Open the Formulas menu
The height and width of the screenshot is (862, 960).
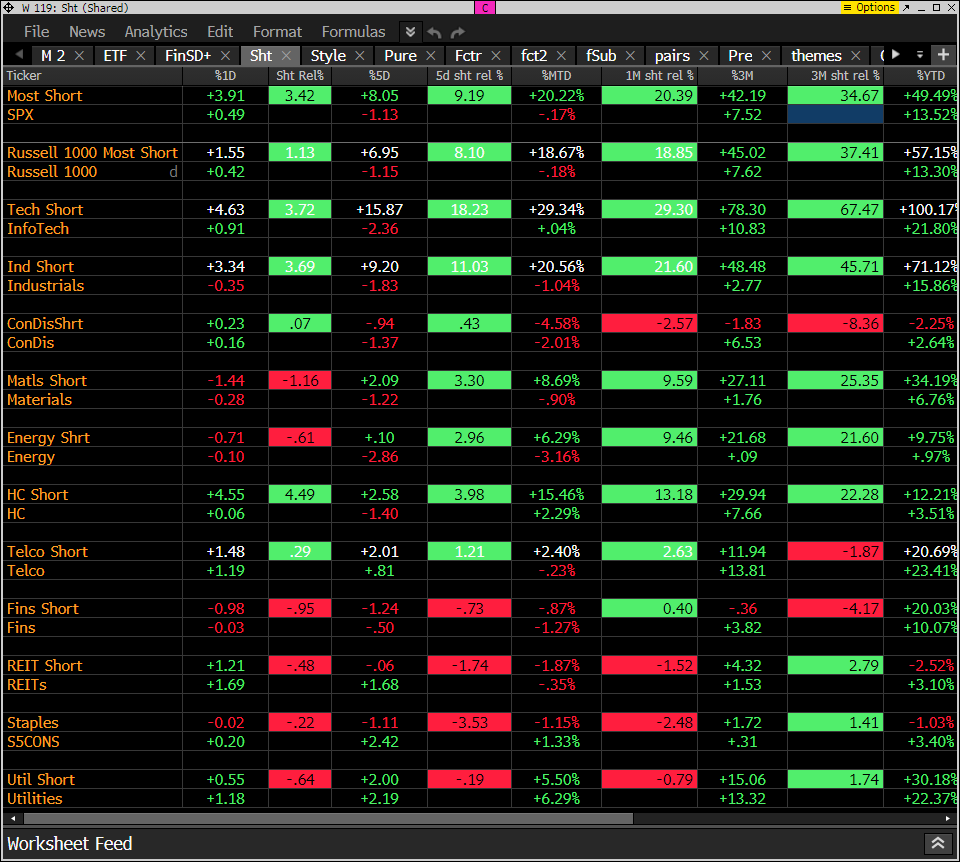[x=353, y=32]
